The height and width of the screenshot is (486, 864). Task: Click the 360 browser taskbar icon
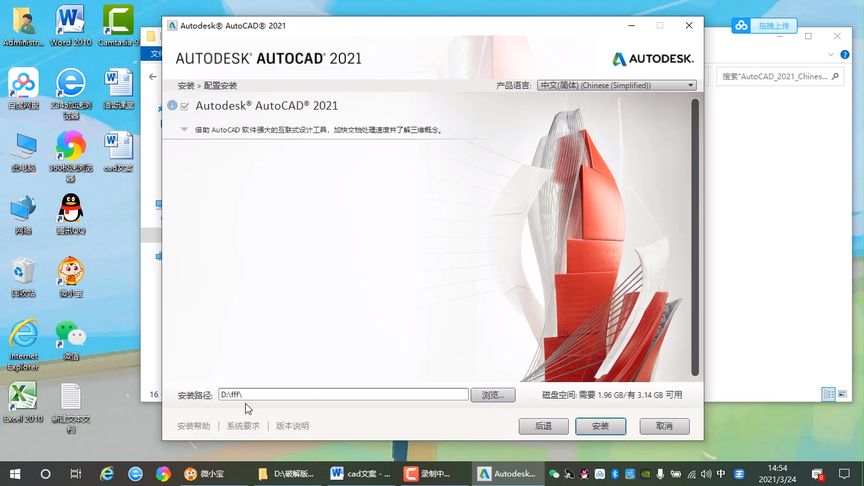tap(163, 474)
